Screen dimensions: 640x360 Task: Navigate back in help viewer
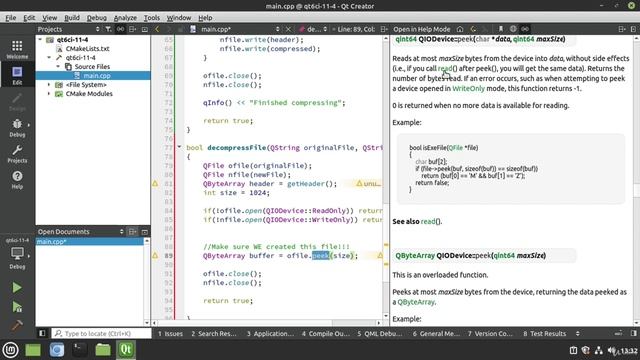tap(473, 29)
